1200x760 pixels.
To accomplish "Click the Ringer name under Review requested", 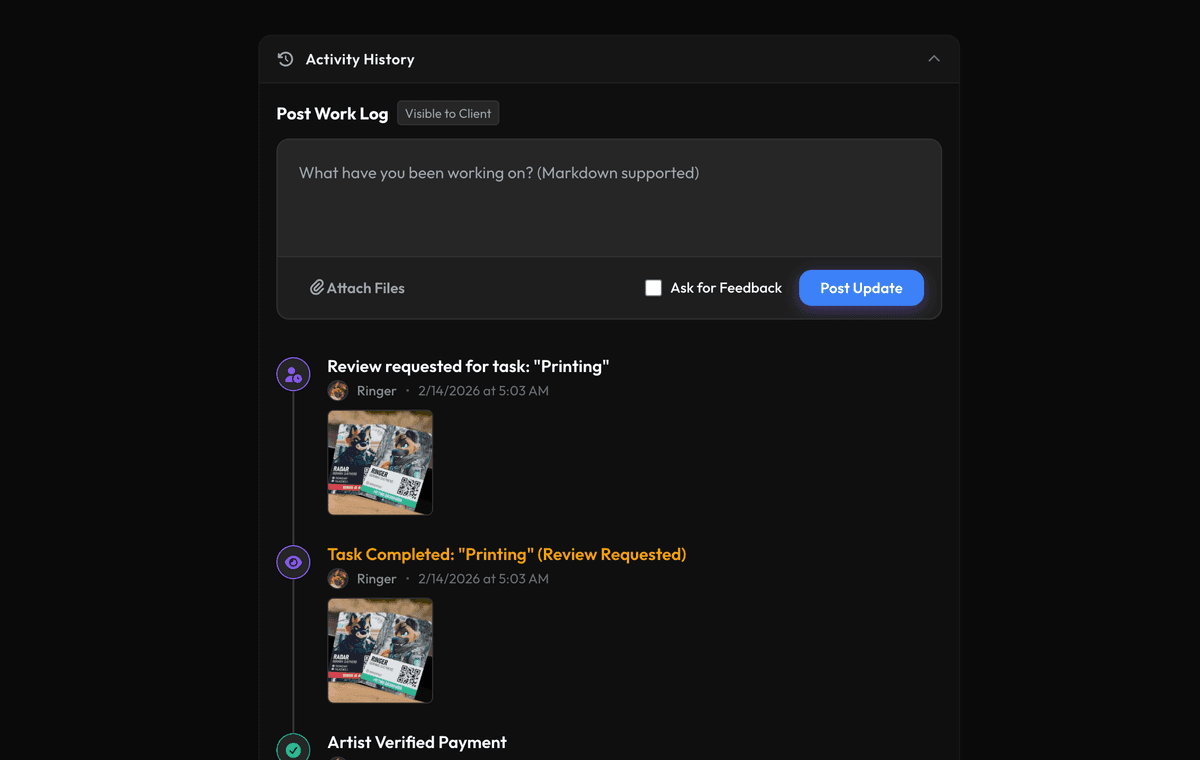I will pyautogui.click(x=377, y=391).
